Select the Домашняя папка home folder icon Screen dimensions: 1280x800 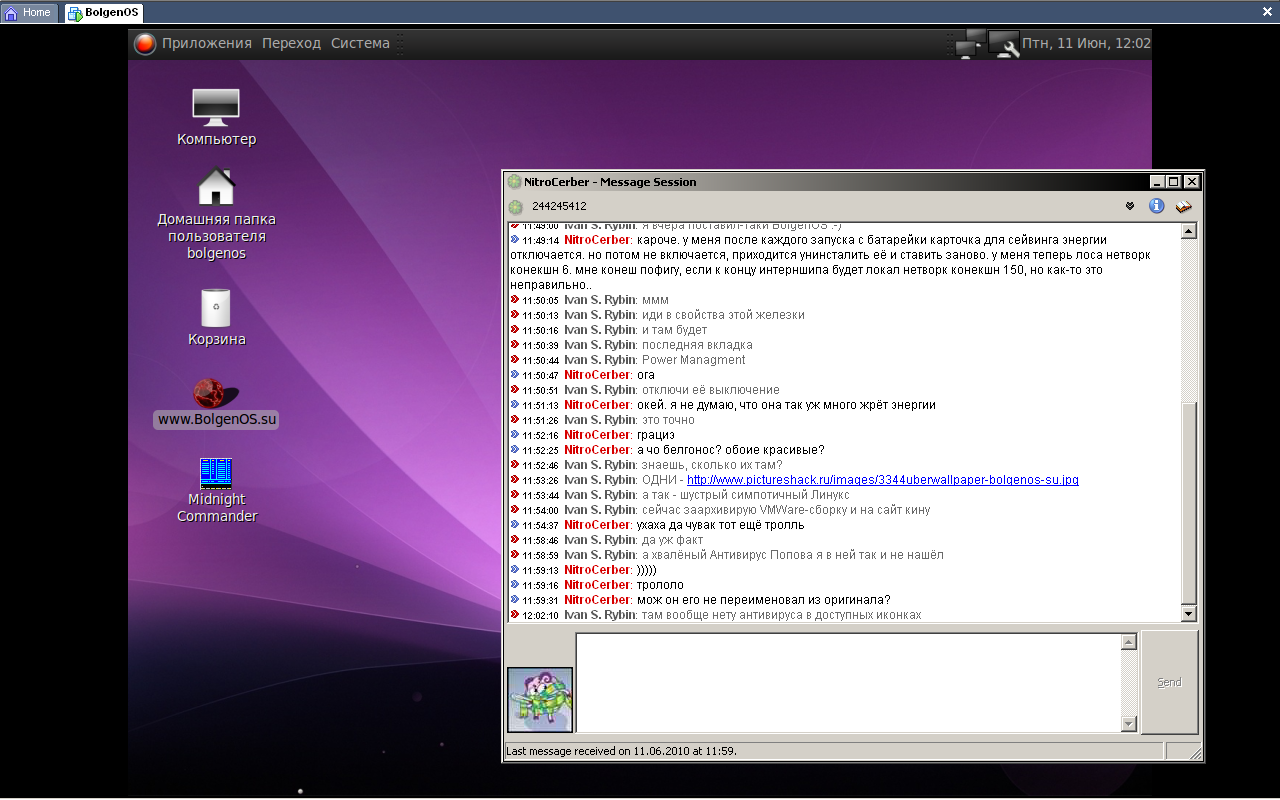coord(216,213)
